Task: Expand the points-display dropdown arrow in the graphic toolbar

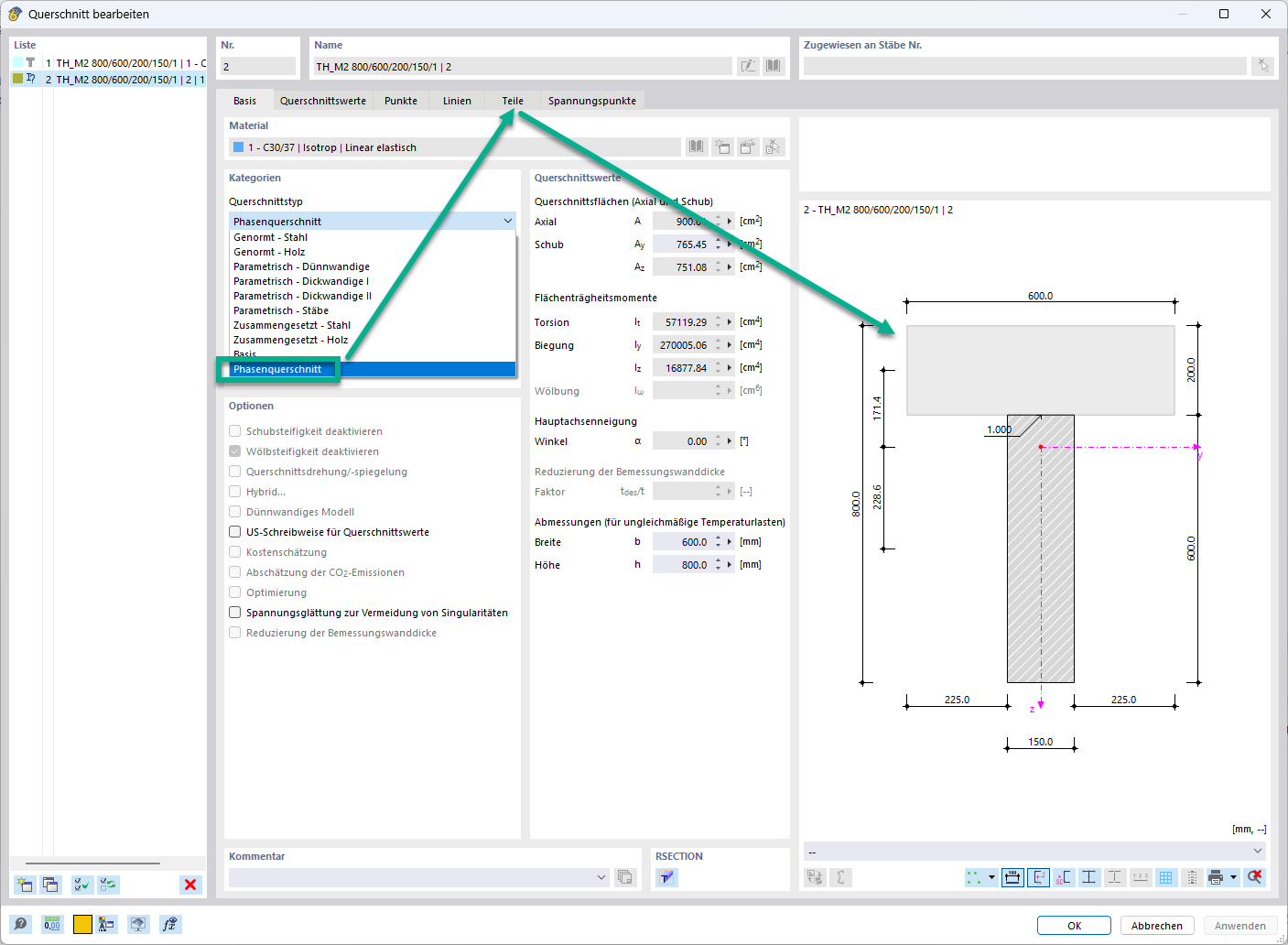Action: coord(991,876)
